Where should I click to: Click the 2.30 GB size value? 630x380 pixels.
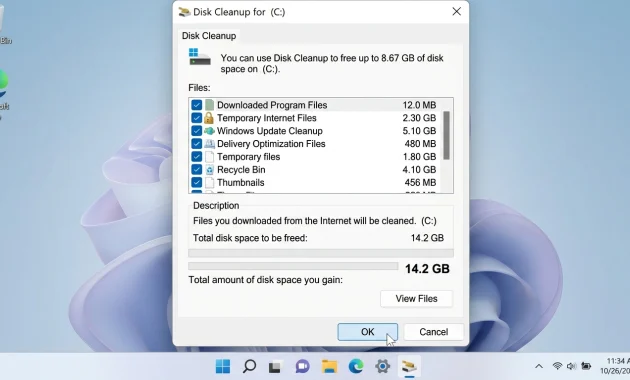tap(419, 118)
